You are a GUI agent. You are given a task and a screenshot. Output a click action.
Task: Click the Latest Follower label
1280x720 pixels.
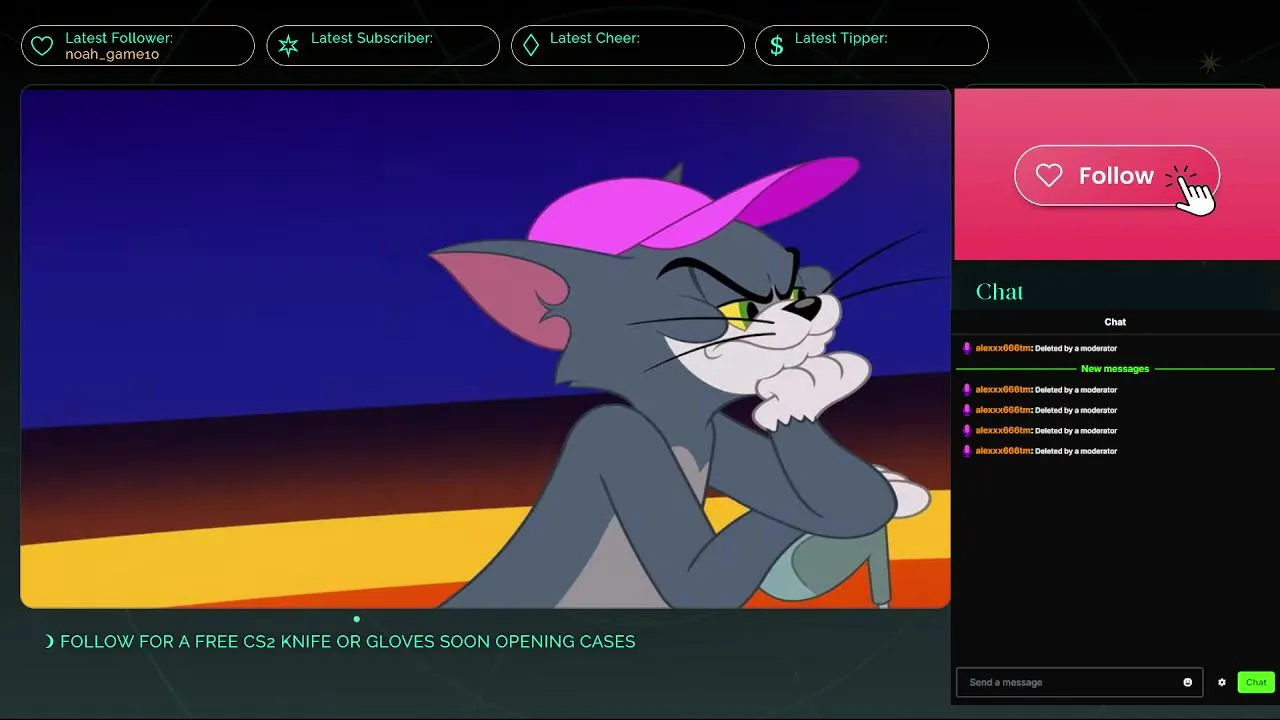[x=119, y=38]
